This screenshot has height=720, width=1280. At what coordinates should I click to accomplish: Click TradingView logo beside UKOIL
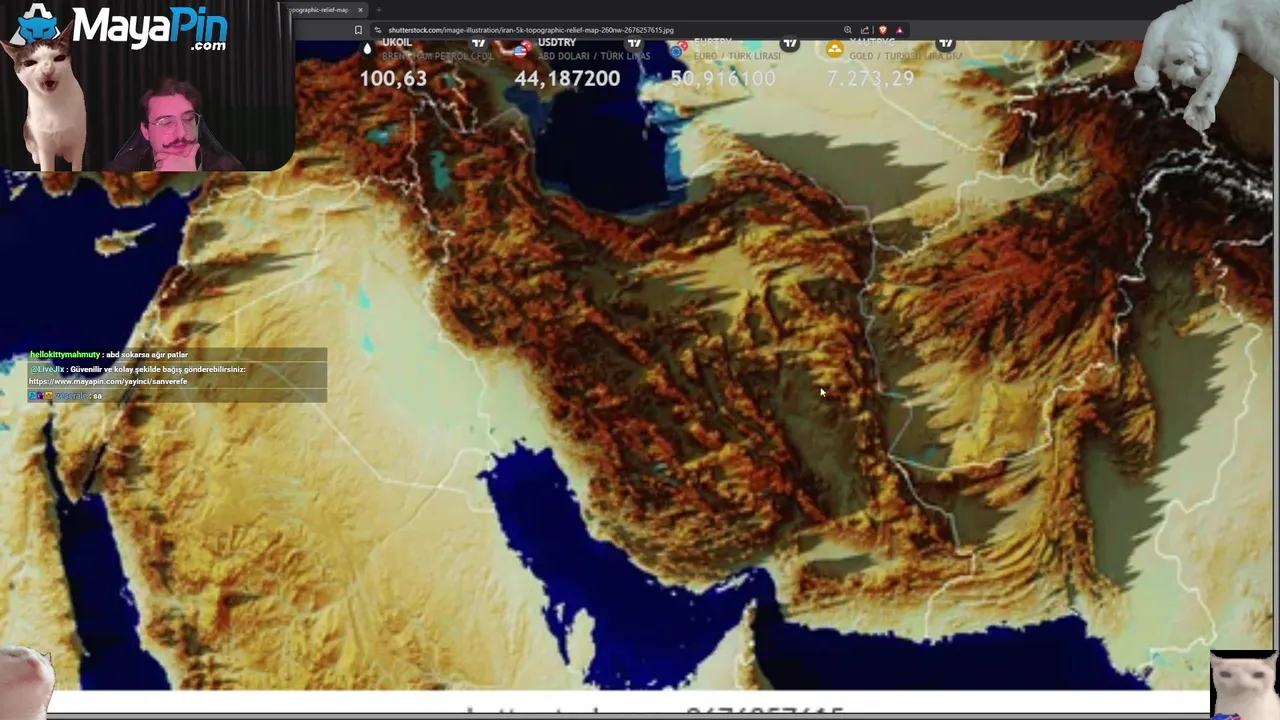pos(478,43)
